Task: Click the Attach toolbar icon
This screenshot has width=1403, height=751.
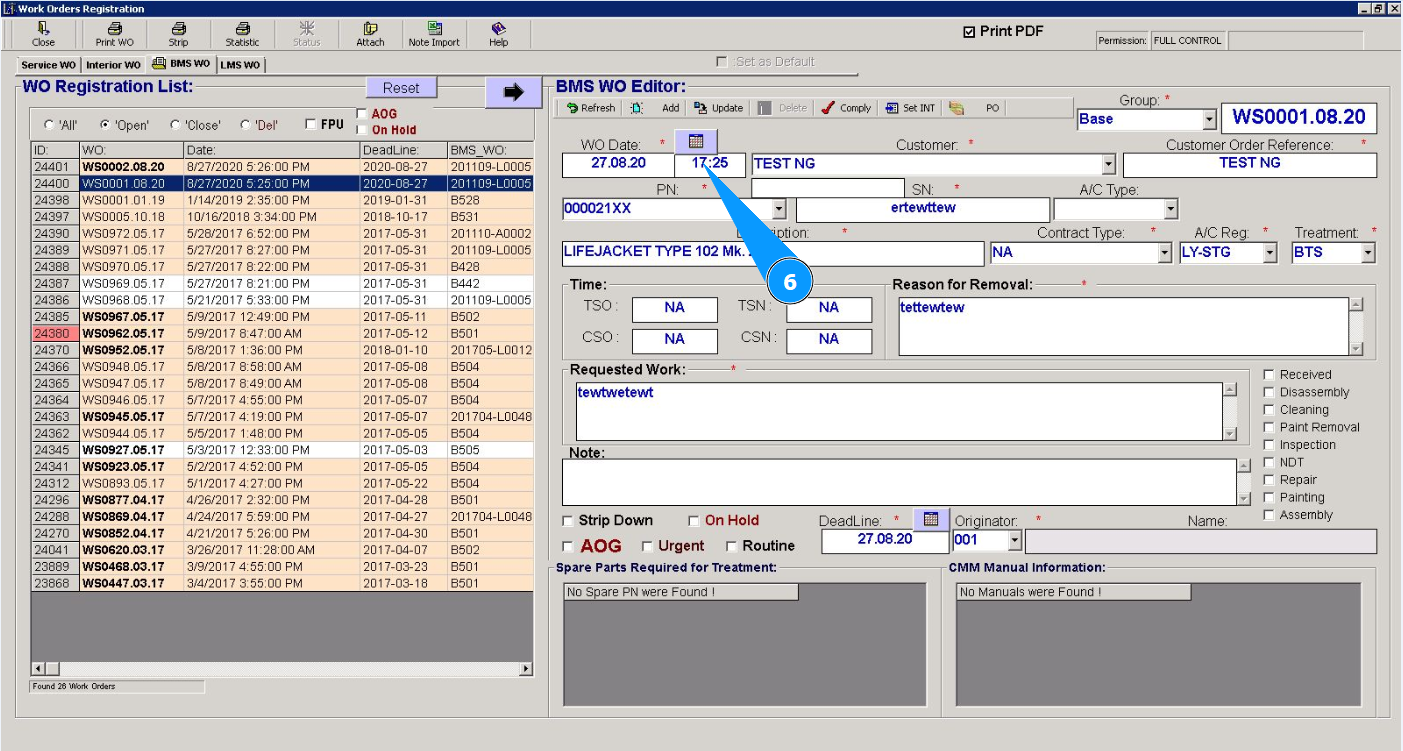Action: pos(370,34)
